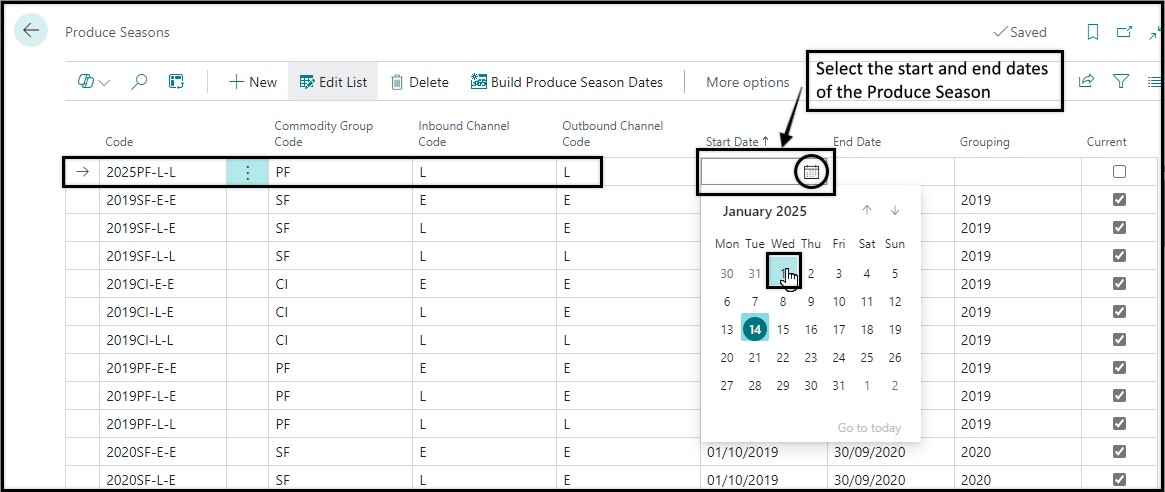Open the calendar picker icon in Start Date

pyautogui.click(x=811, y=172)
